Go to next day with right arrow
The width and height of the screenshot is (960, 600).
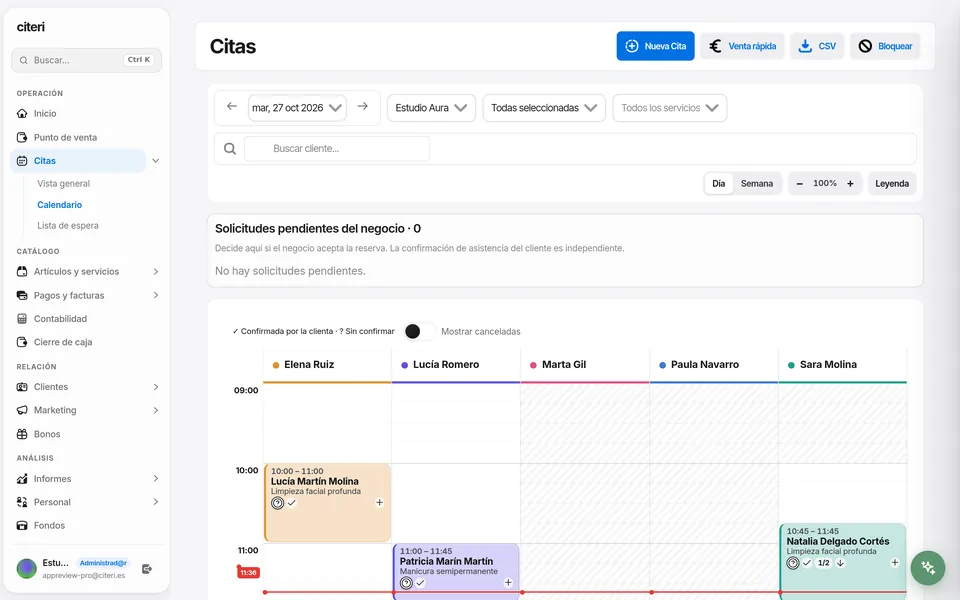[x=363, y=107]
